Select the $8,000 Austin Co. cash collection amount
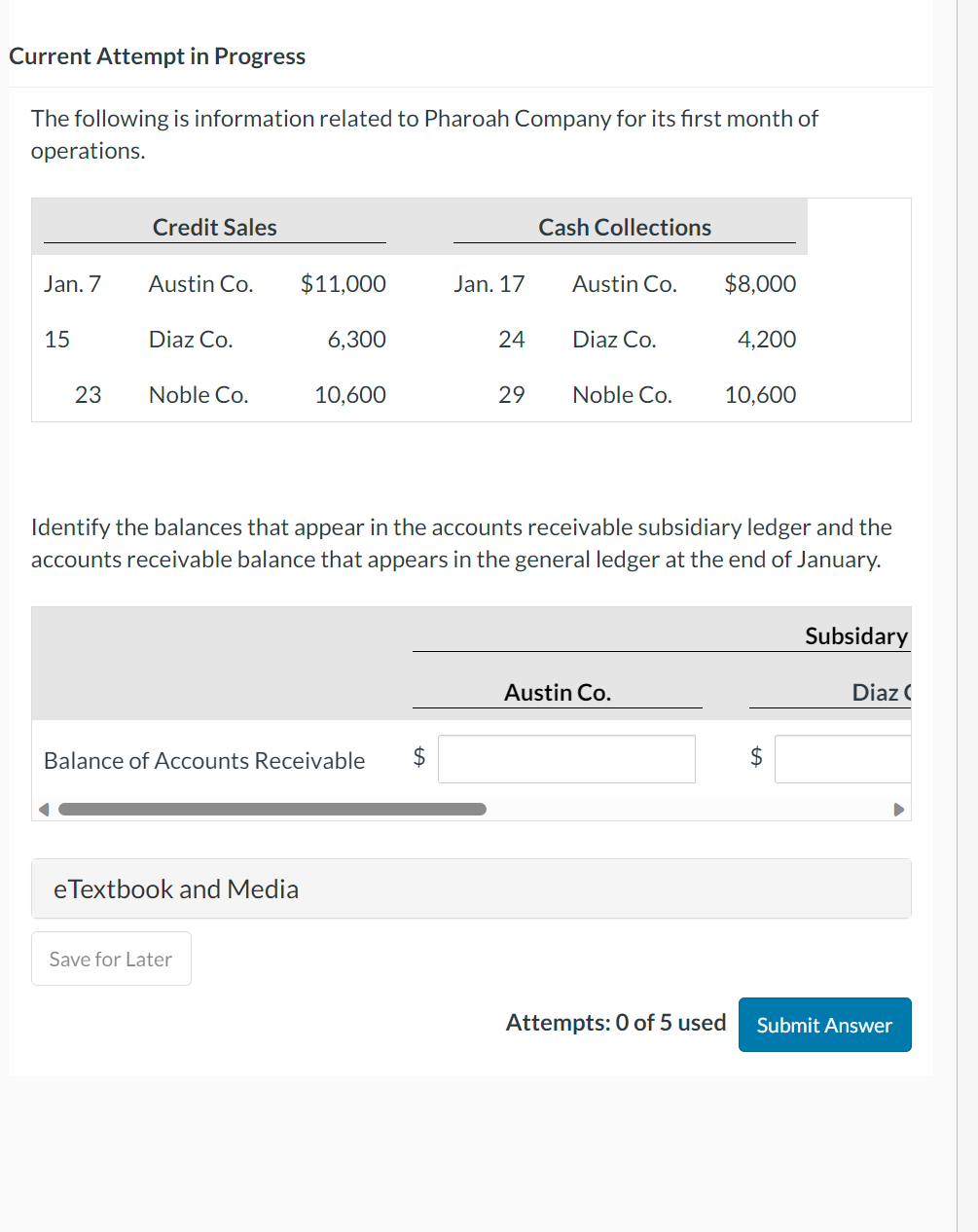The image size is (978, 1232). [x=760, y=283]
